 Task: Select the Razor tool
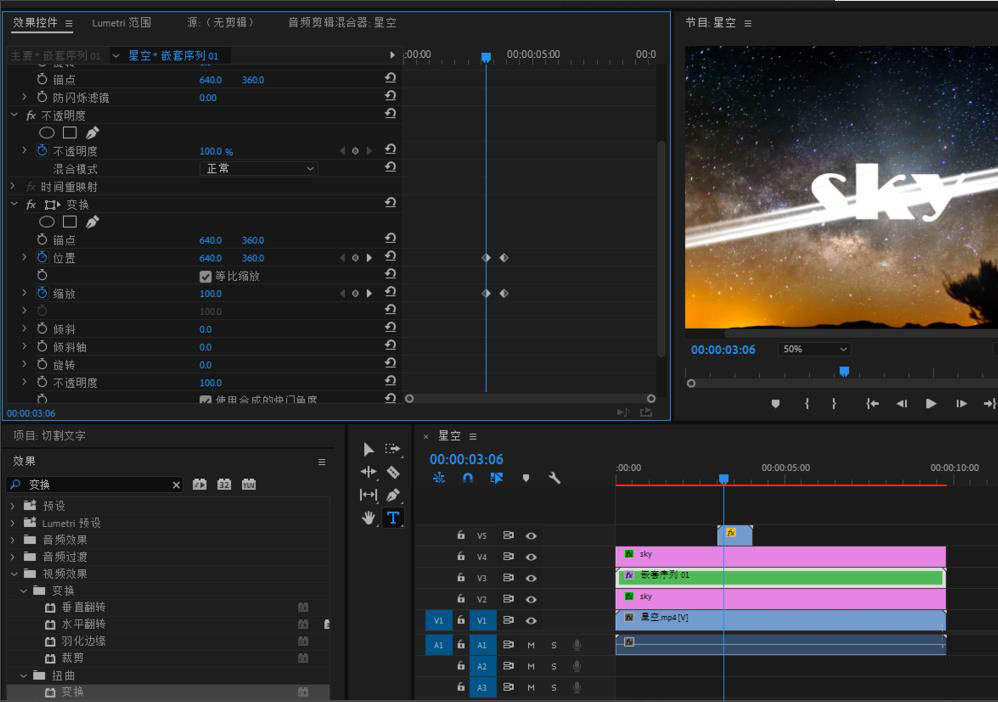[x=393, y=472]
